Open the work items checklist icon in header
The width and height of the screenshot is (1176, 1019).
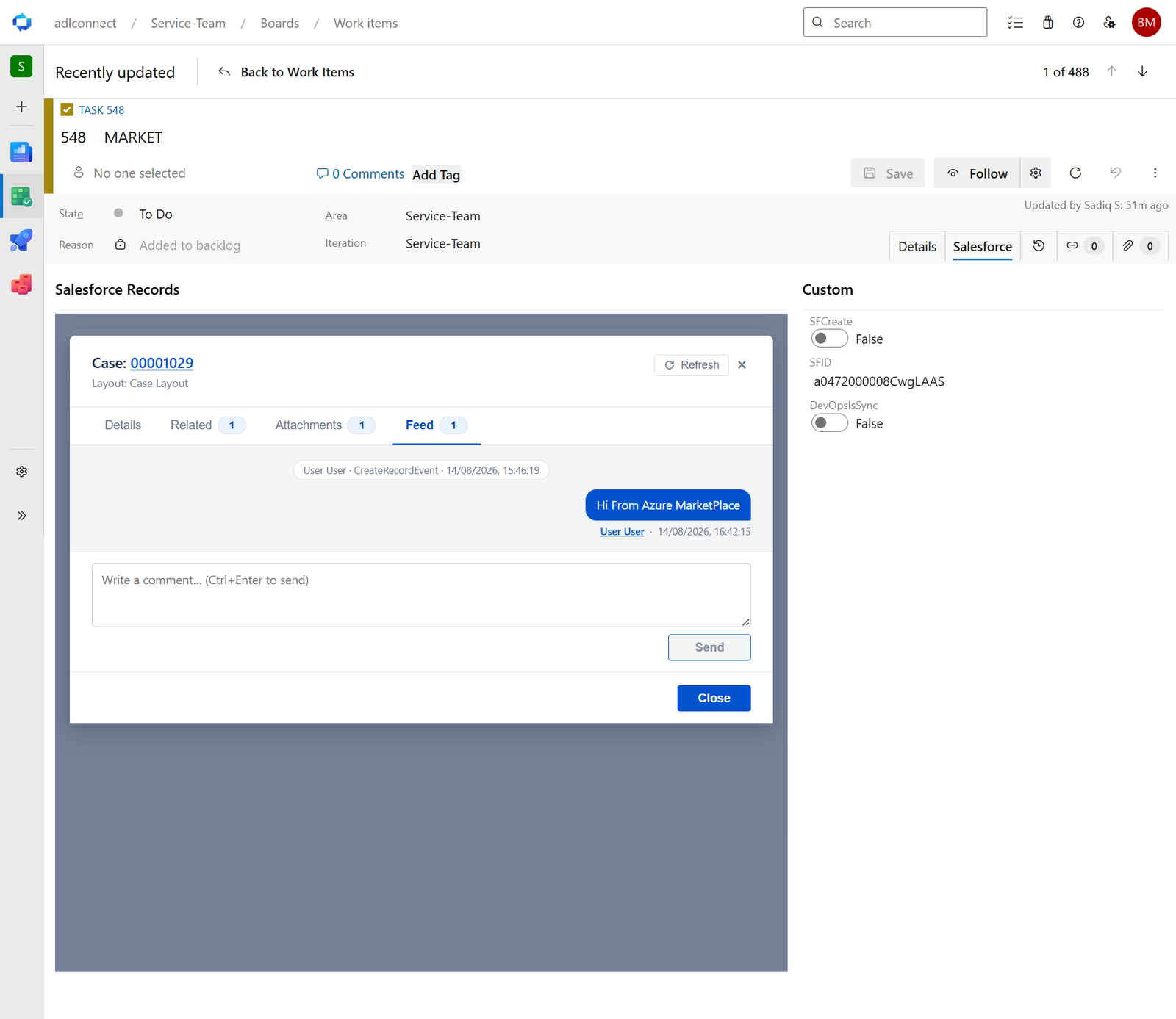click(x=1015, y=23)
